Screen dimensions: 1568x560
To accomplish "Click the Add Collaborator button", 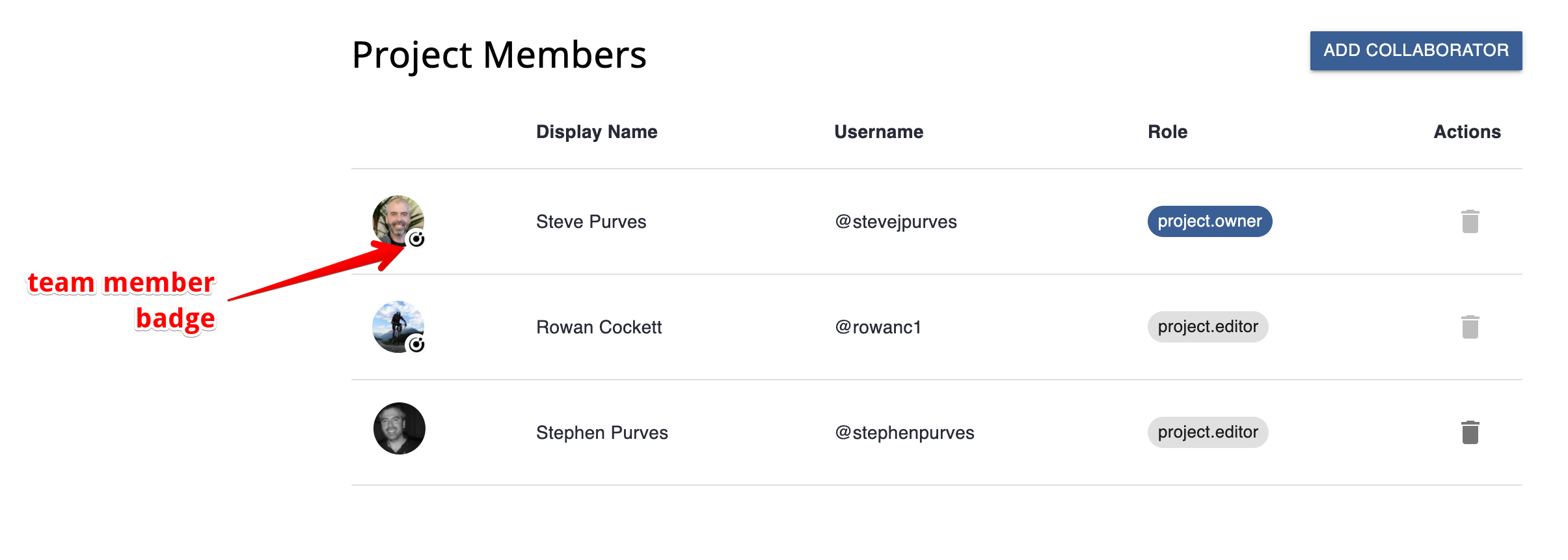I will click(1416, 50).
